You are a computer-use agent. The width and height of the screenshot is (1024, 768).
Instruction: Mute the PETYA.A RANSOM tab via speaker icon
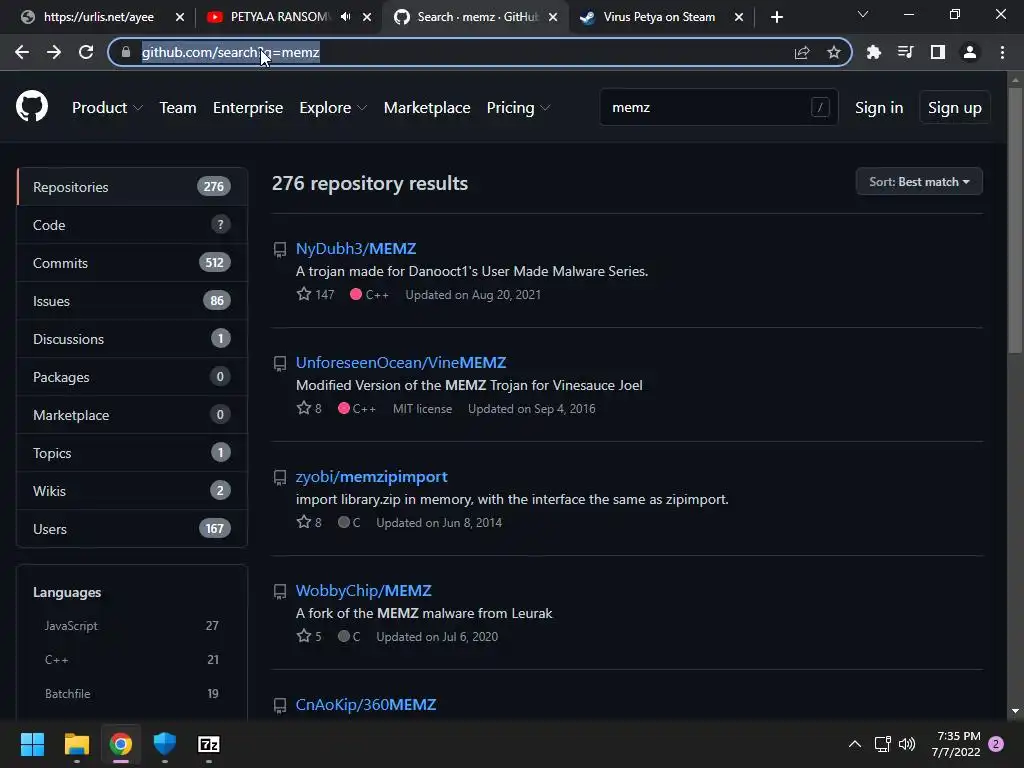click(x=345, y=17)
